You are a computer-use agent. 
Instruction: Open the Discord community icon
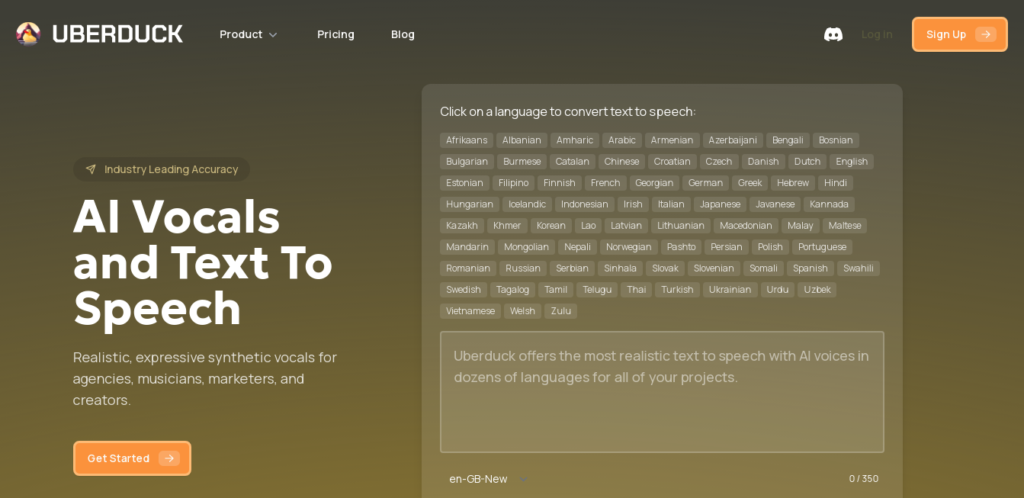click(x=833, y=34)
